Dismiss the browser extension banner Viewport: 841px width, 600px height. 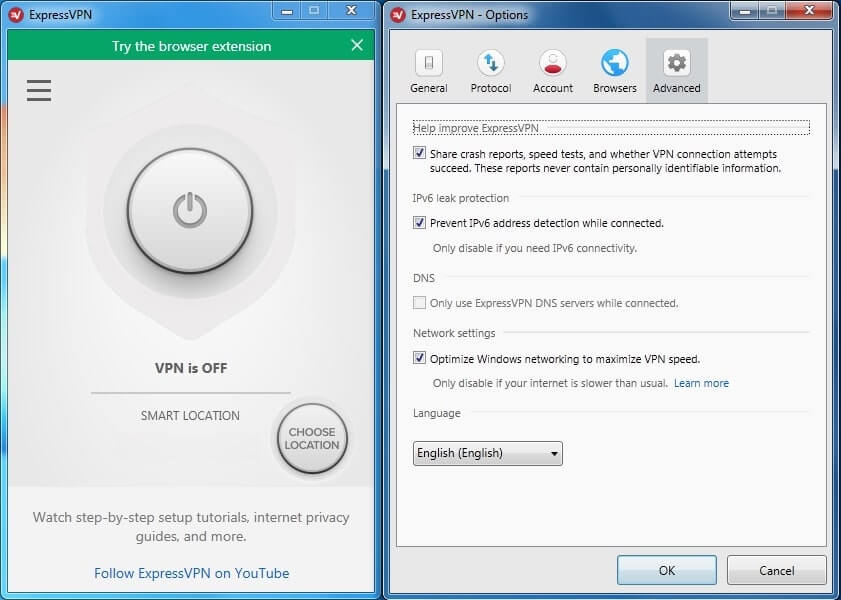(357, 45)
